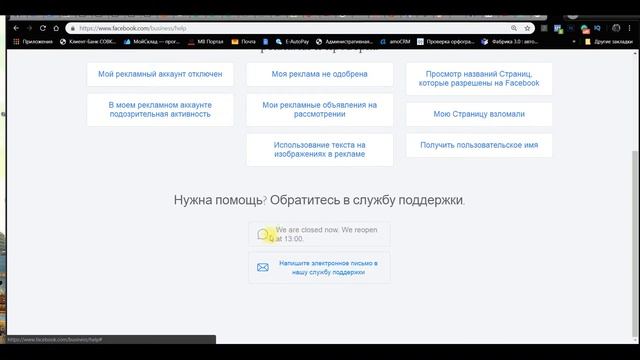Click the blue document bookmark icon
640x360 pixels.
[266, 42]
